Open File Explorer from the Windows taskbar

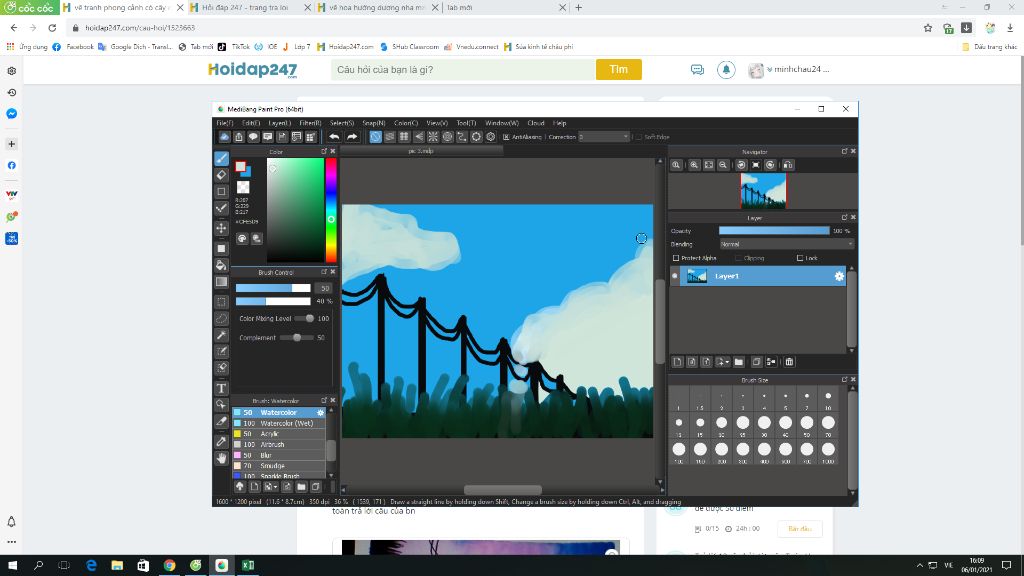117,566
